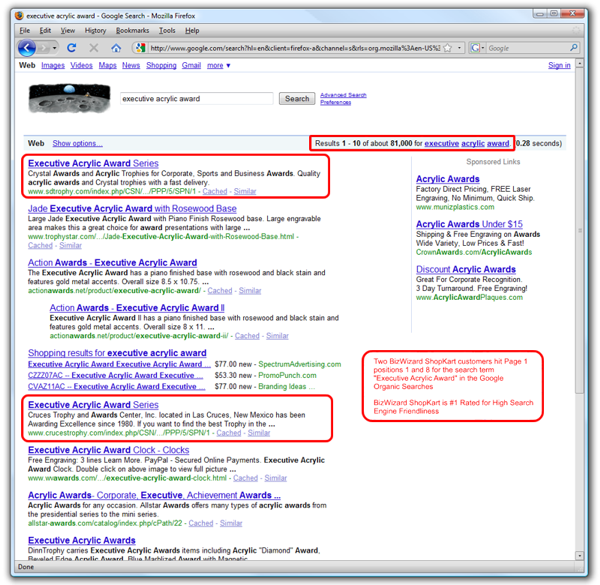Click the scrollbar down arrow
The height and width of the screenshot is (585, 600).
click(579, 555)
